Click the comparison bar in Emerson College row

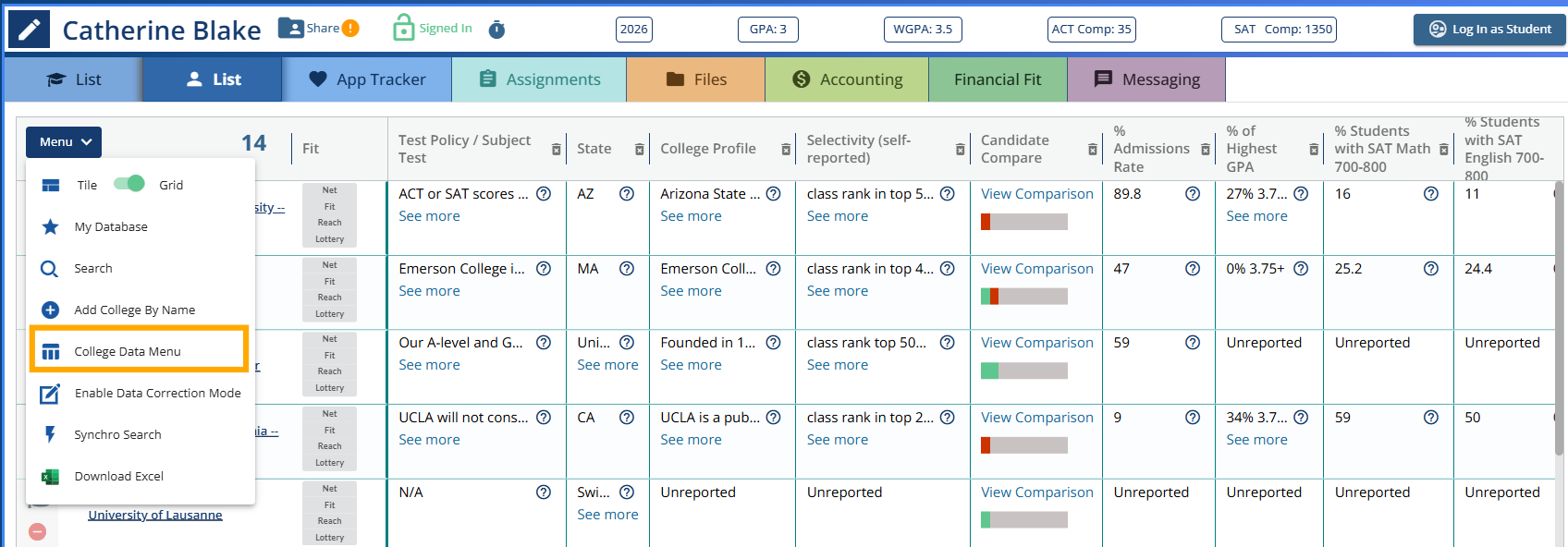(1024, 297)
